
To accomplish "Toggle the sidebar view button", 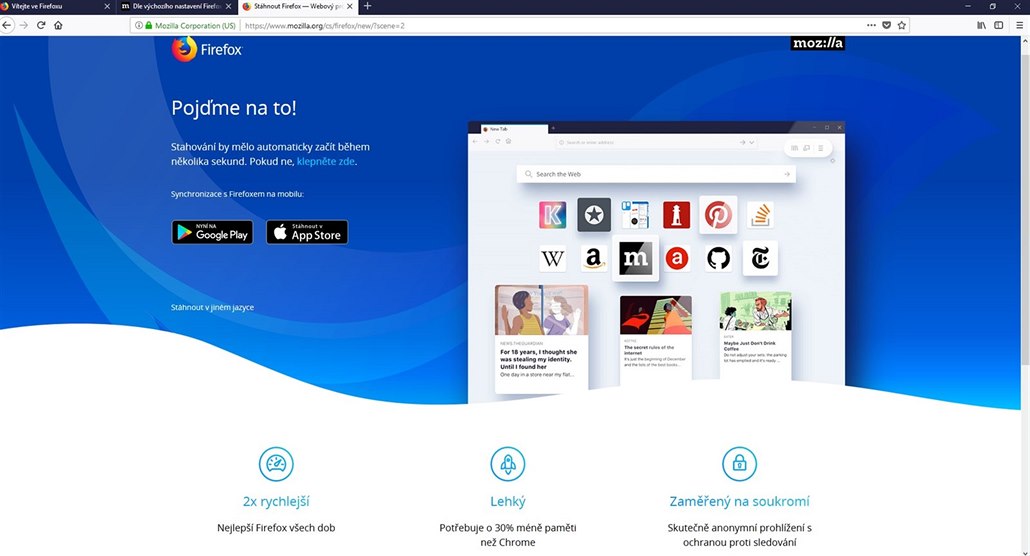I will (998, 25).
